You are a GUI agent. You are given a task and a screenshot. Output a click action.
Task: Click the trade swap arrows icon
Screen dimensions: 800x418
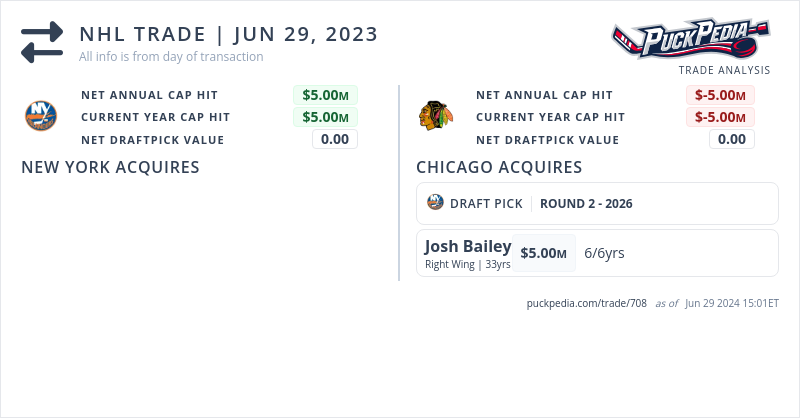(42, 42)
